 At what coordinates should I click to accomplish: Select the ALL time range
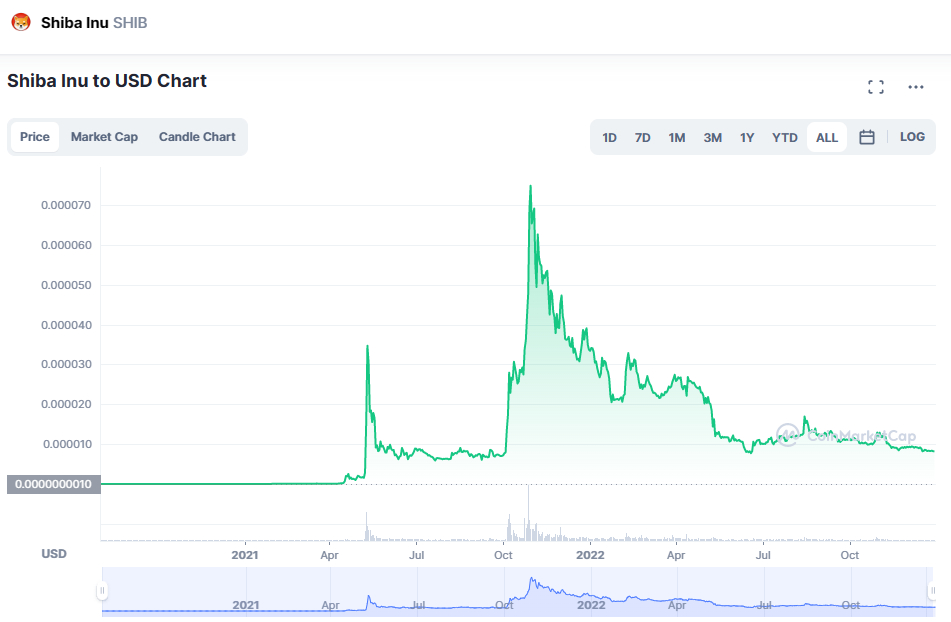827,138
